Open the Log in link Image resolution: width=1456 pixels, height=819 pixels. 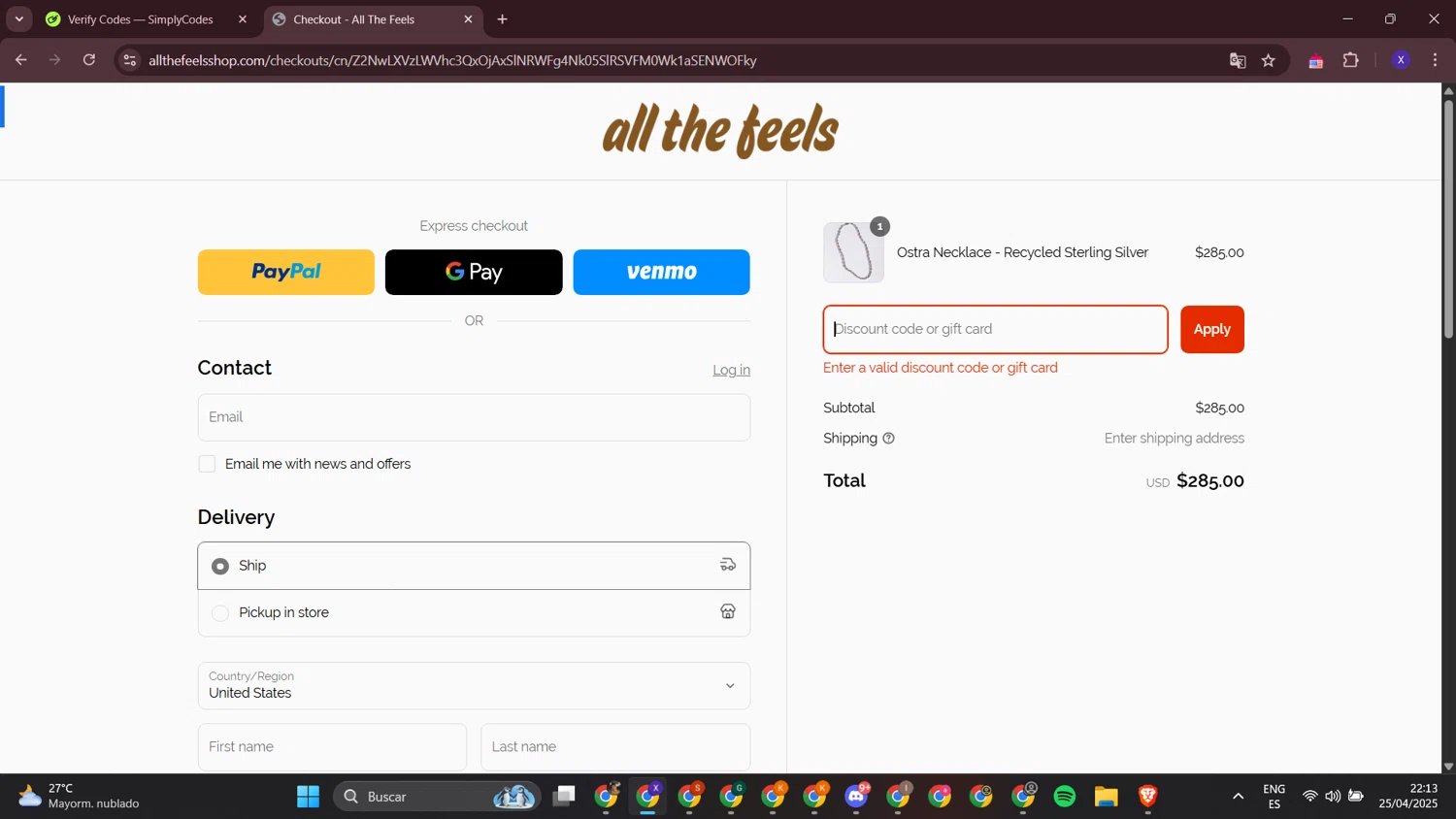coord(731,370)
